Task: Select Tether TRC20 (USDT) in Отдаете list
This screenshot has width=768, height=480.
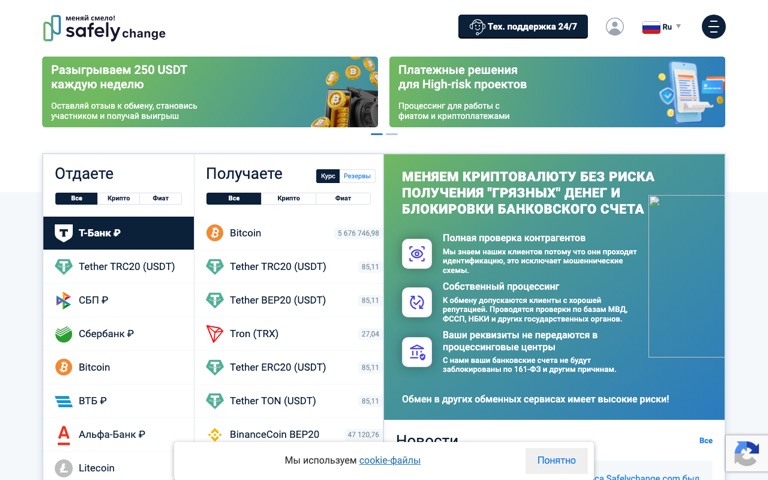Action: pos(119,266)
